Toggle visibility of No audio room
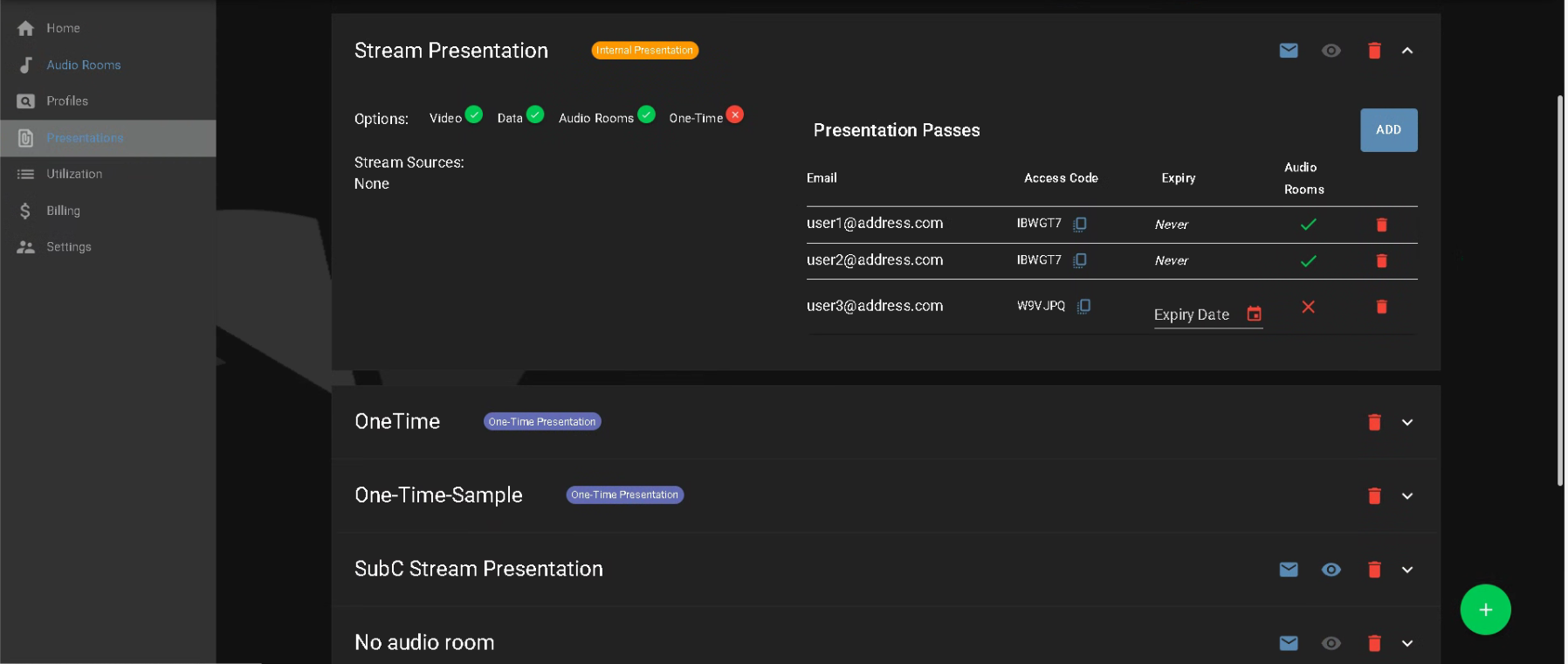1568x664 pixels. pyautogui.click(x=1331, y=643)
